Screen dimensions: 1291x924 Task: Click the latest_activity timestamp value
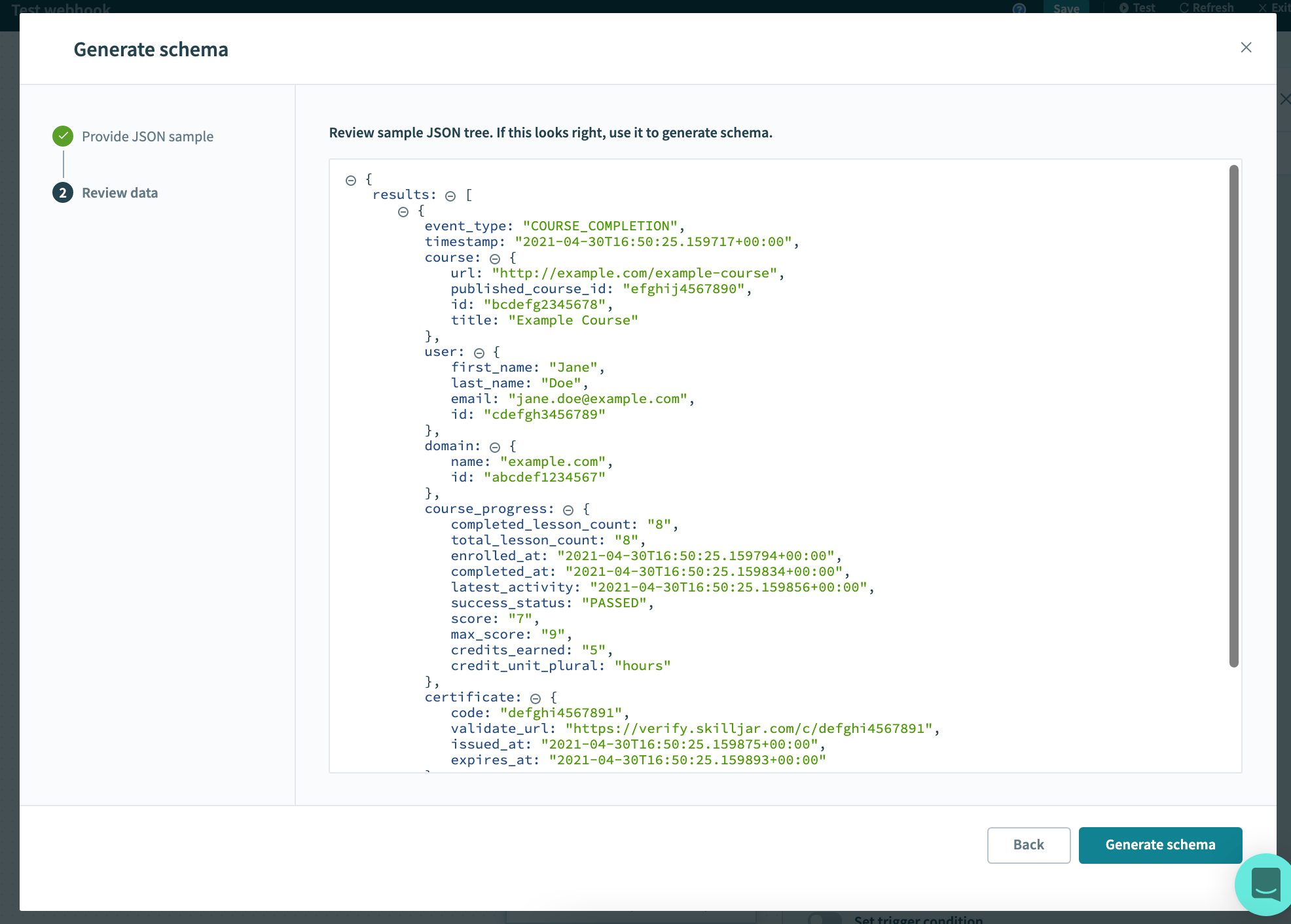point(729,587)
